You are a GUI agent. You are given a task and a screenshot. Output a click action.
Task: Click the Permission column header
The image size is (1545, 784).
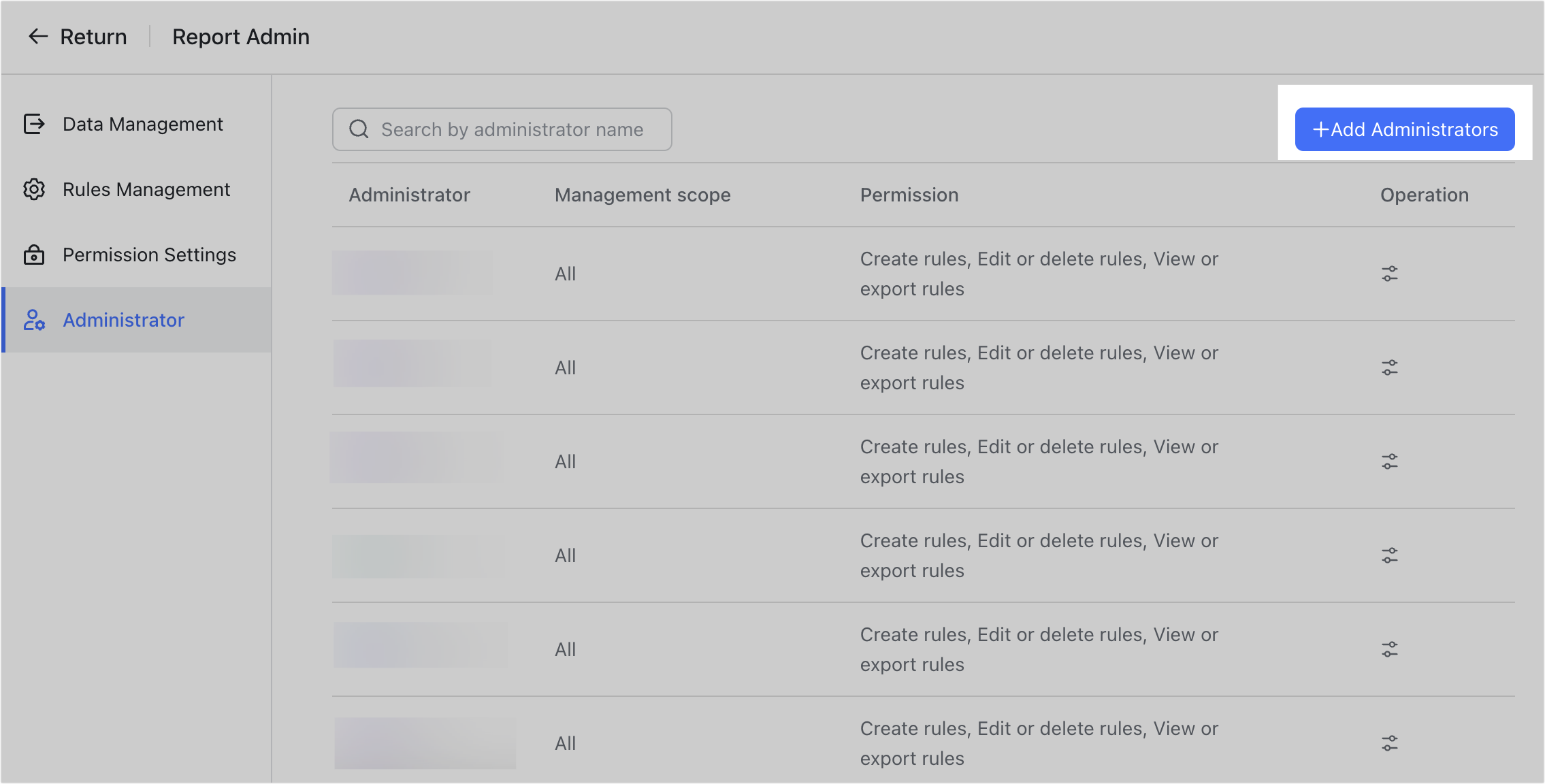909,195
